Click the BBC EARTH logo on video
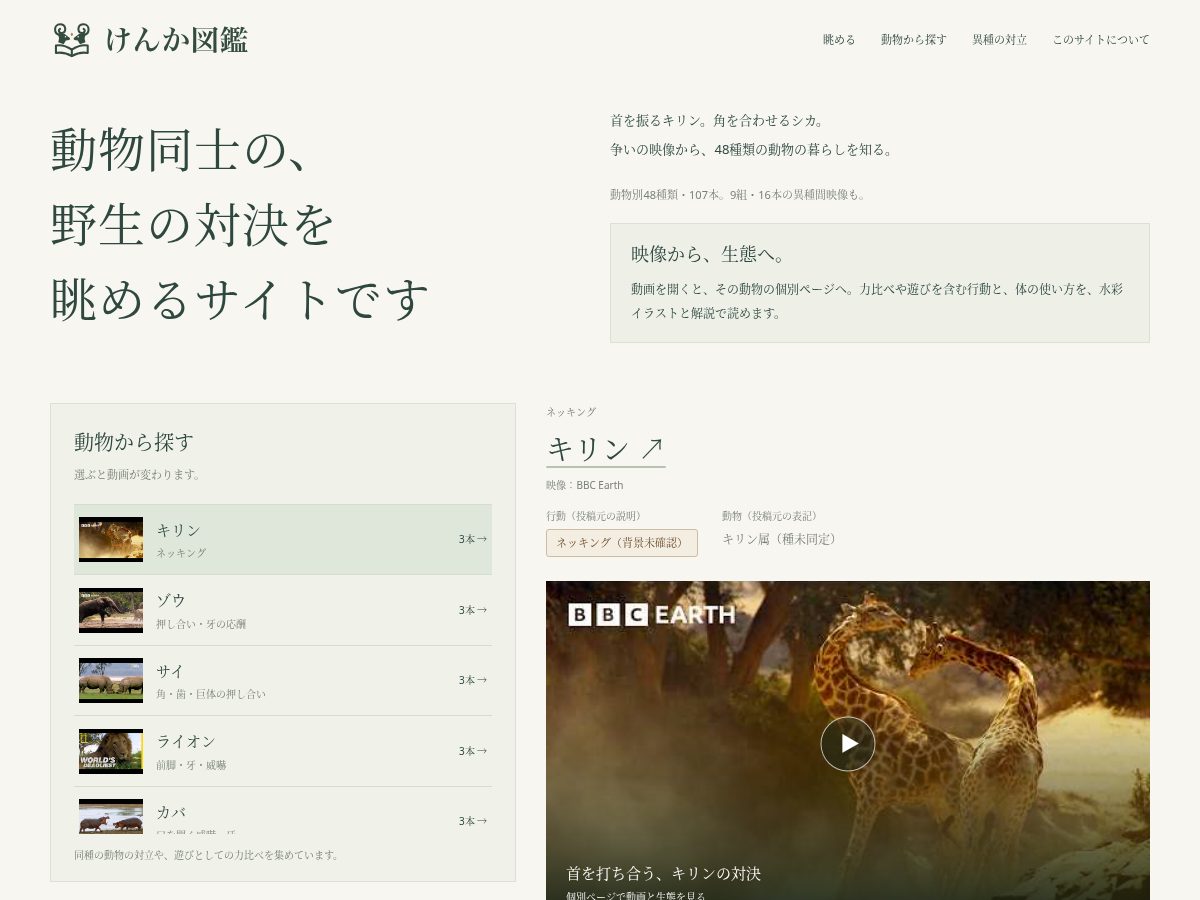Screen dimensions: 1200x900 point(652,614)
